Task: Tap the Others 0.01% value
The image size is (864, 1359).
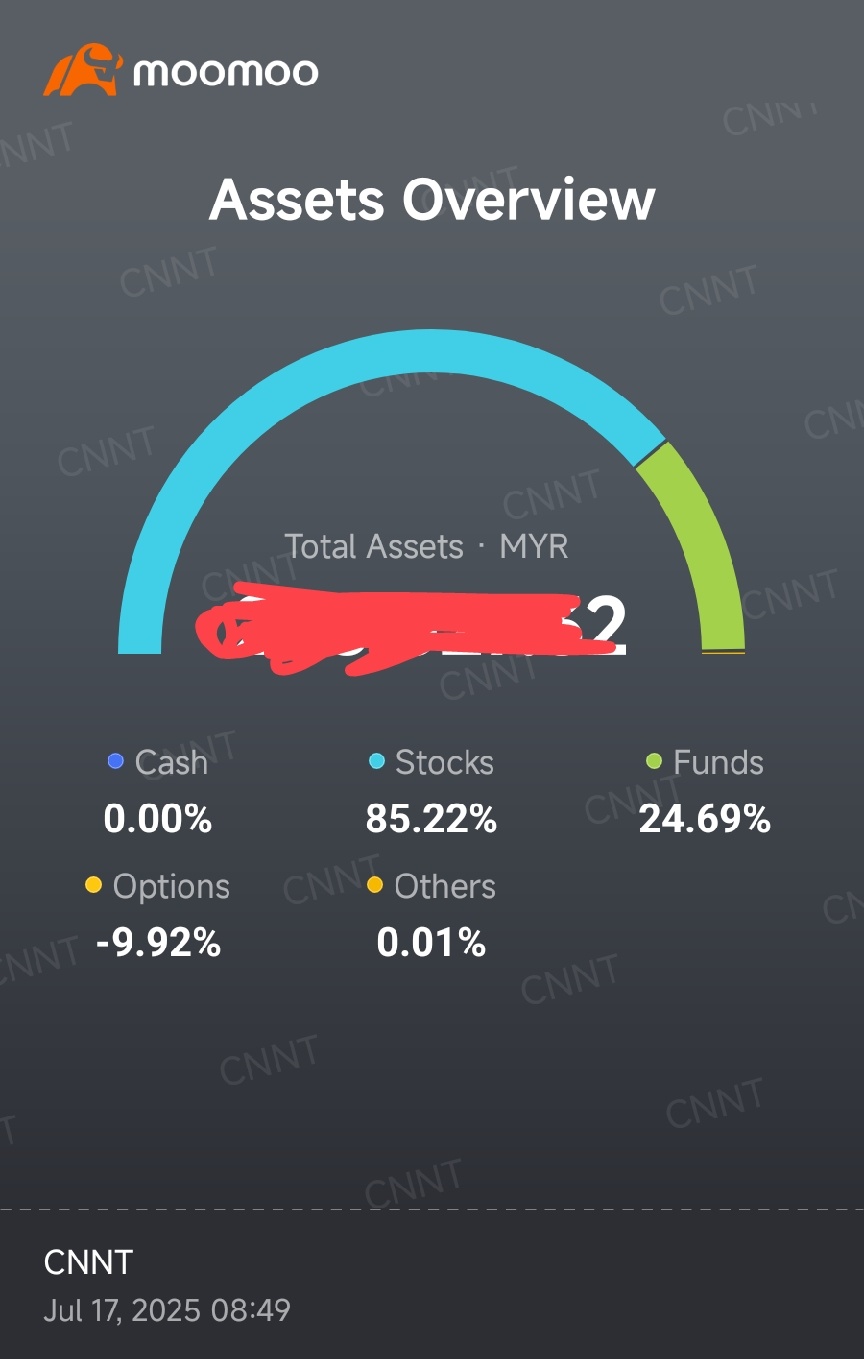Action: (x=431, y=943)
